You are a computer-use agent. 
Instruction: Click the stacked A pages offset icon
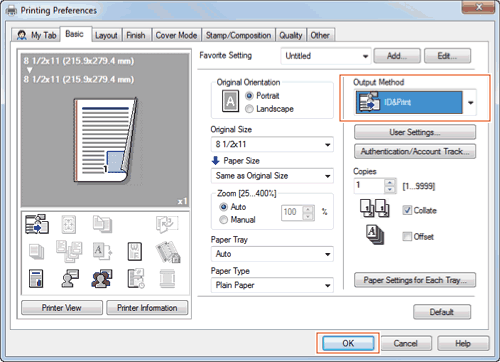tap(375, 235)
